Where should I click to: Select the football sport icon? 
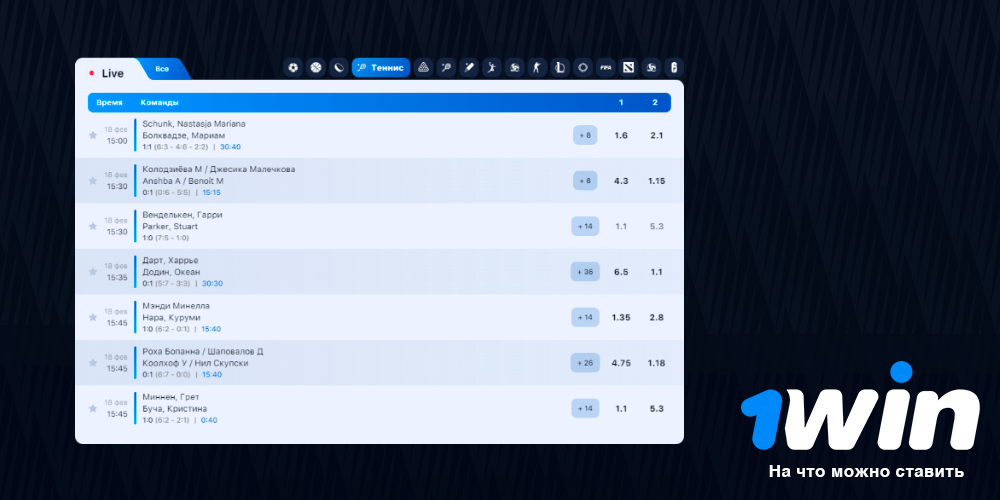coord(293,68)
